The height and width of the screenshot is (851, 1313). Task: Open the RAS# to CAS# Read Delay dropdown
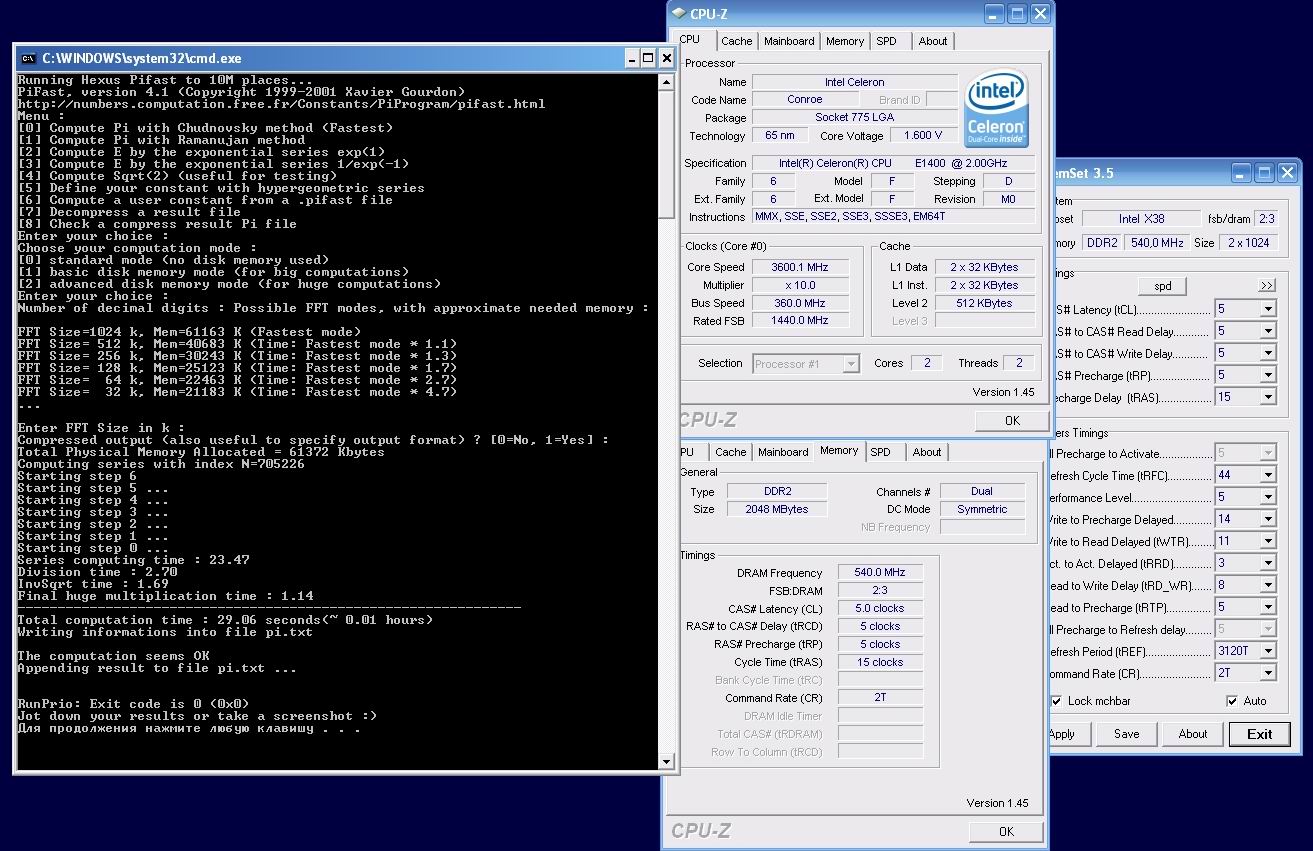pyautogui.click(x=1268, y=331)
